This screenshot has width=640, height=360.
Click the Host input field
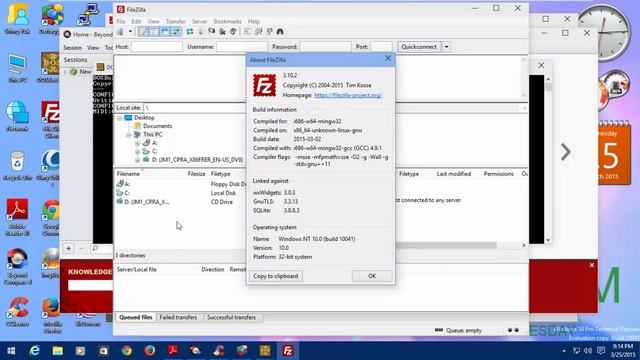click(x=157, y=47)
